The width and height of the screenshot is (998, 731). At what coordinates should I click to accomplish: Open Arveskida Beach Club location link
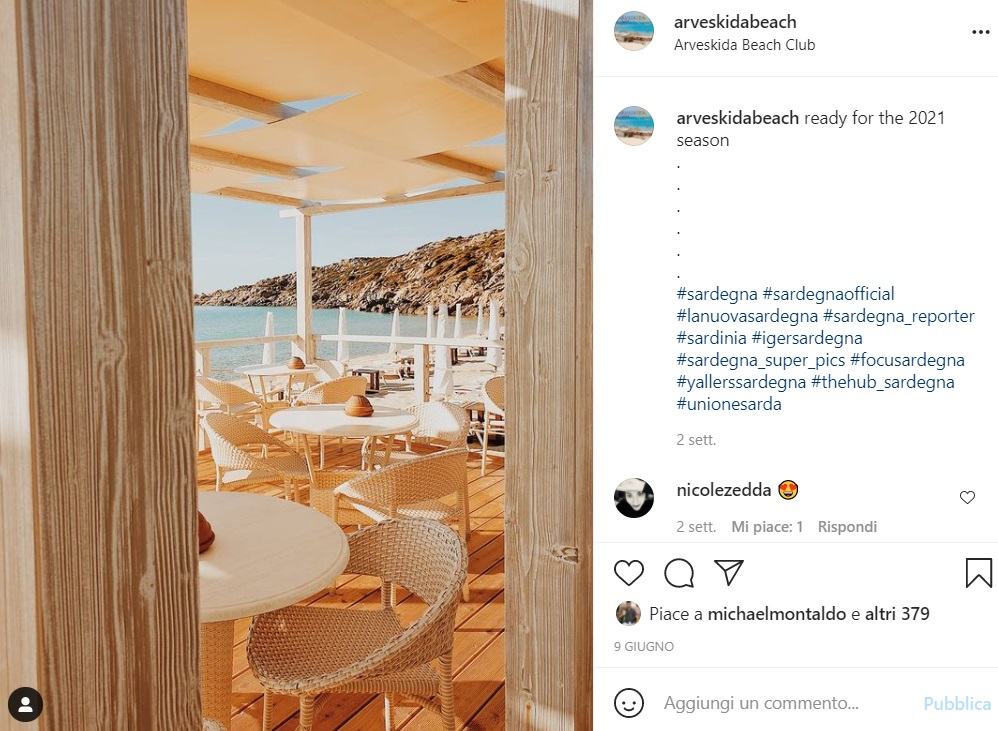(744, 45)
